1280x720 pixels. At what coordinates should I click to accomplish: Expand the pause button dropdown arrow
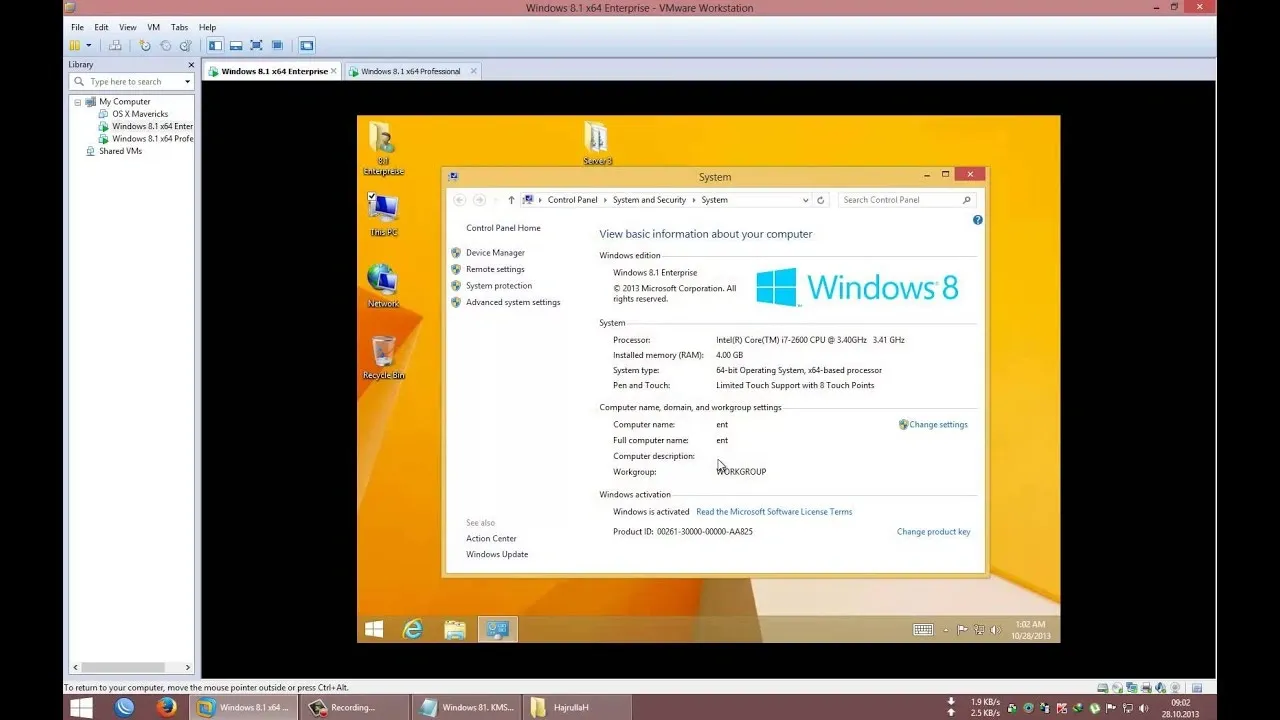click(x=88, y=44)
